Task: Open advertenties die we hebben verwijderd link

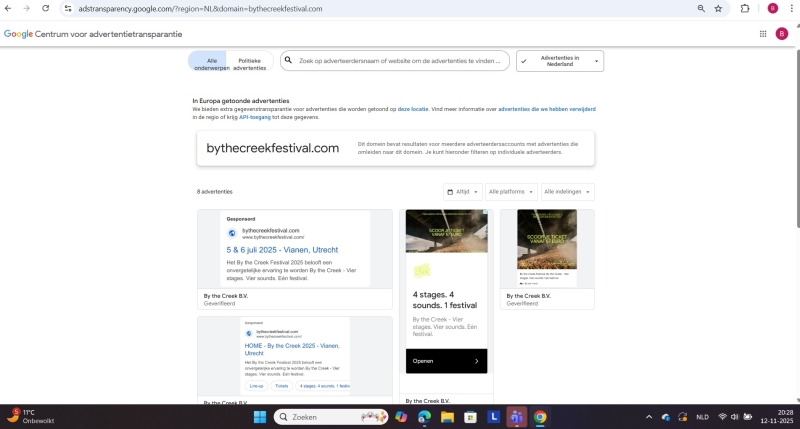Action: pos(546,109)
